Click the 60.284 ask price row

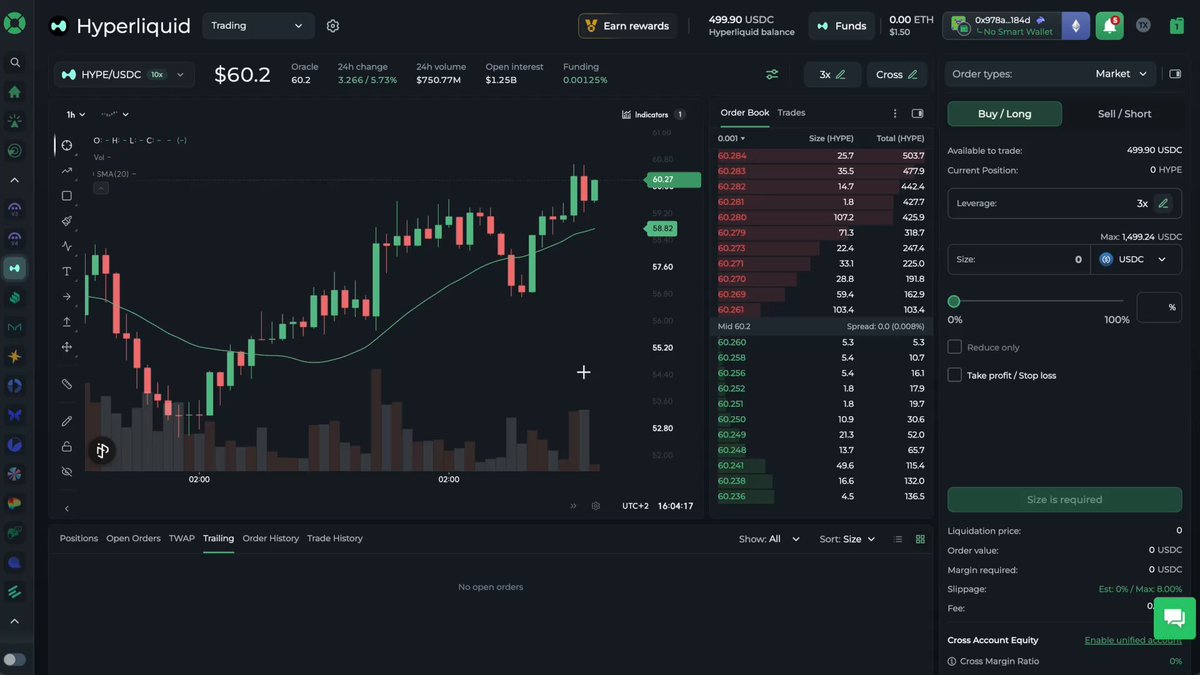pos(819,156)
